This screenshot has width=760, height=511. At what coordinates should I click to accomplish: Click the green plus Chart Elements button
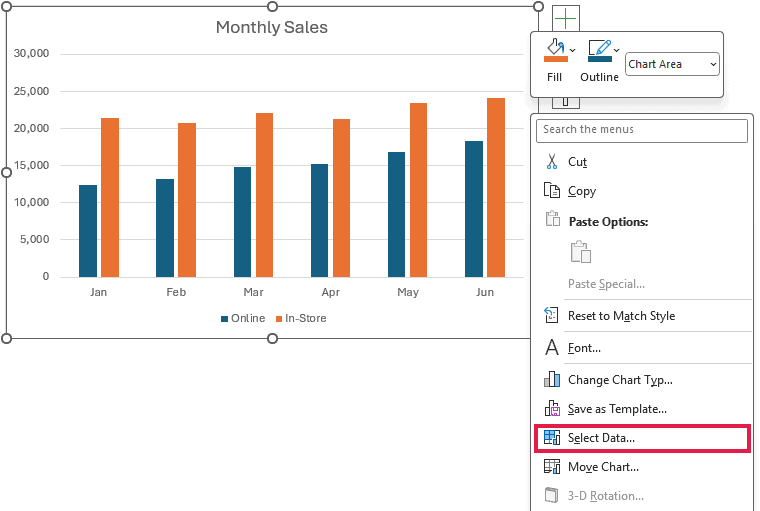click(x=566, y=19)
